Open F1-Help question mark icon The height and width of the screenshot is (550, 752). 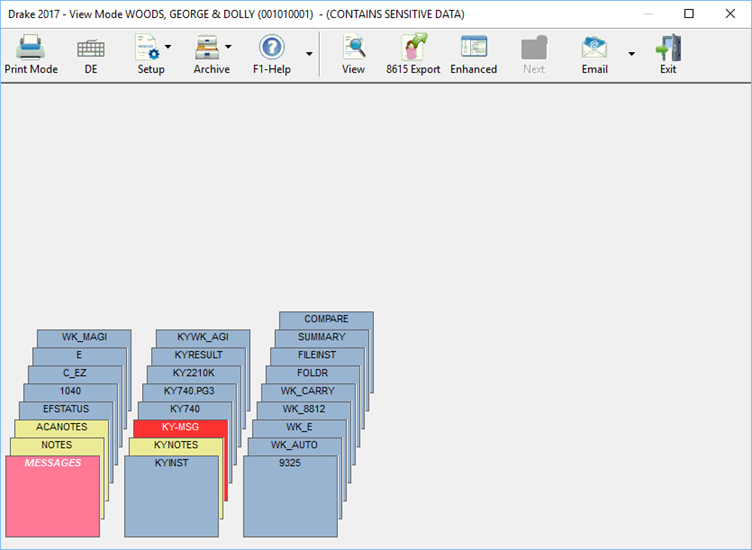(271, 48)
